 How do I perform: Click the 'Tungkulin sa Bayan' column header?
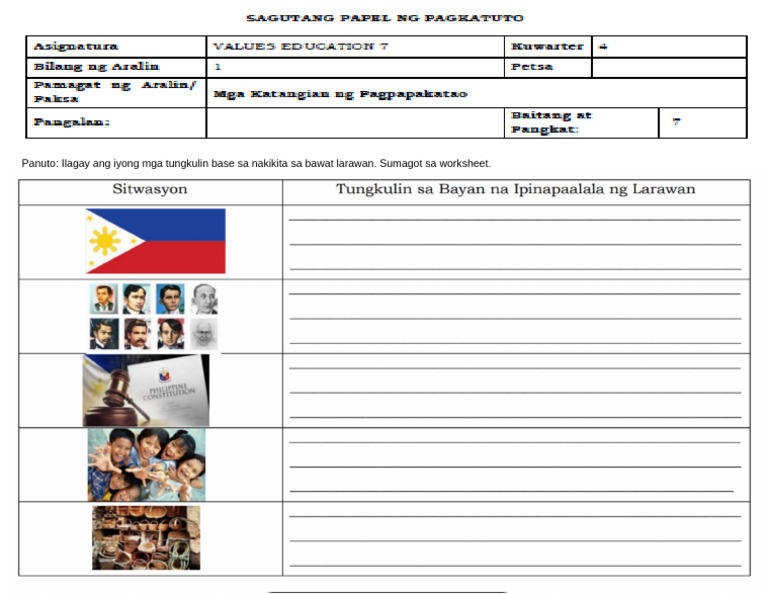coord(515,189)
